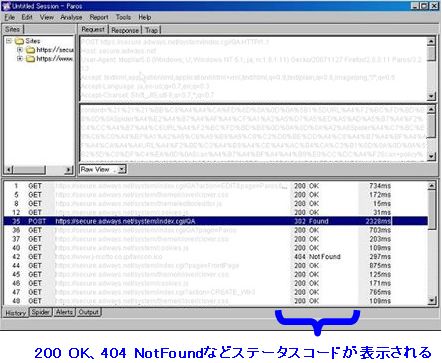Select row 35 POST 302 Found
442x363 pixels.
215,221
